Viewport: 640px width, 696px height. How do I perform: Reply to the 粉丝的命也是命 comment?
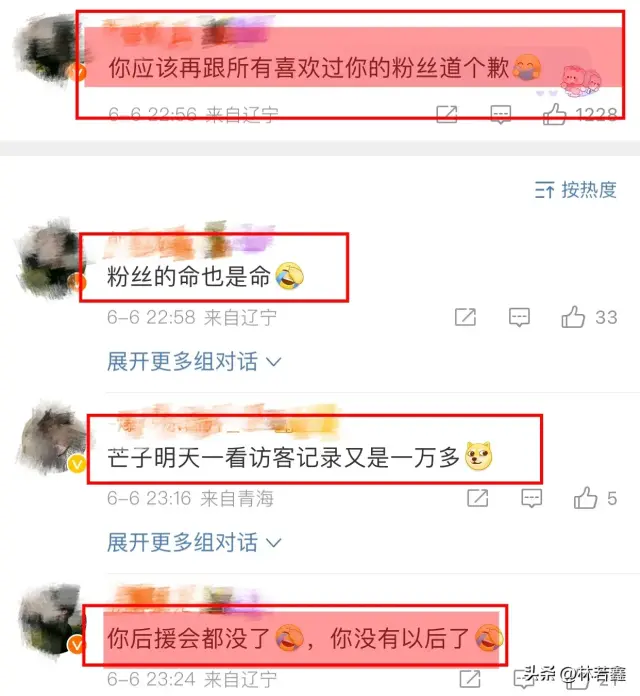(519, 317)
